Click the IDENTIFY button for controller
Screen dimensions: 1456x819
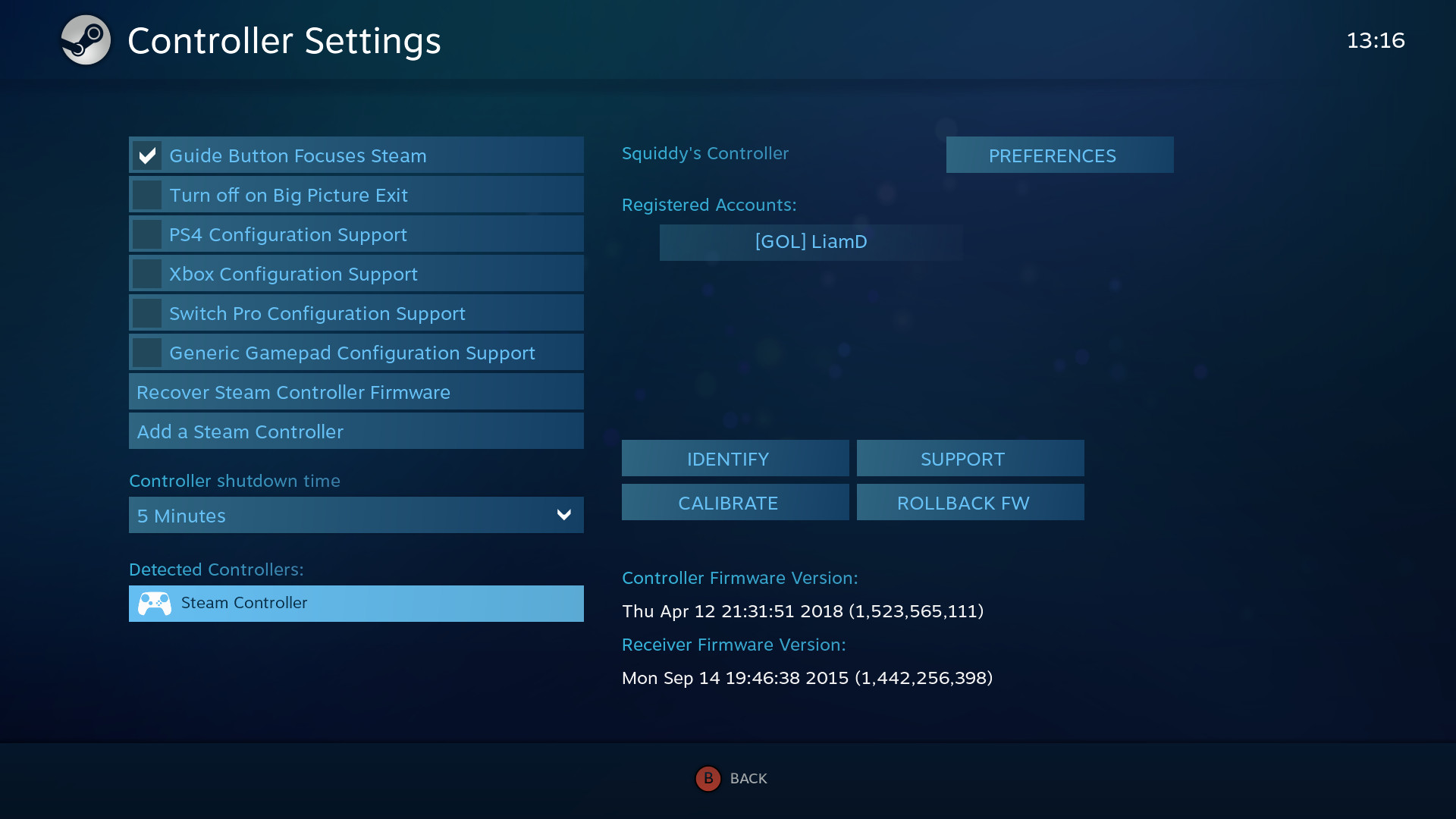(x=727, y=459)
